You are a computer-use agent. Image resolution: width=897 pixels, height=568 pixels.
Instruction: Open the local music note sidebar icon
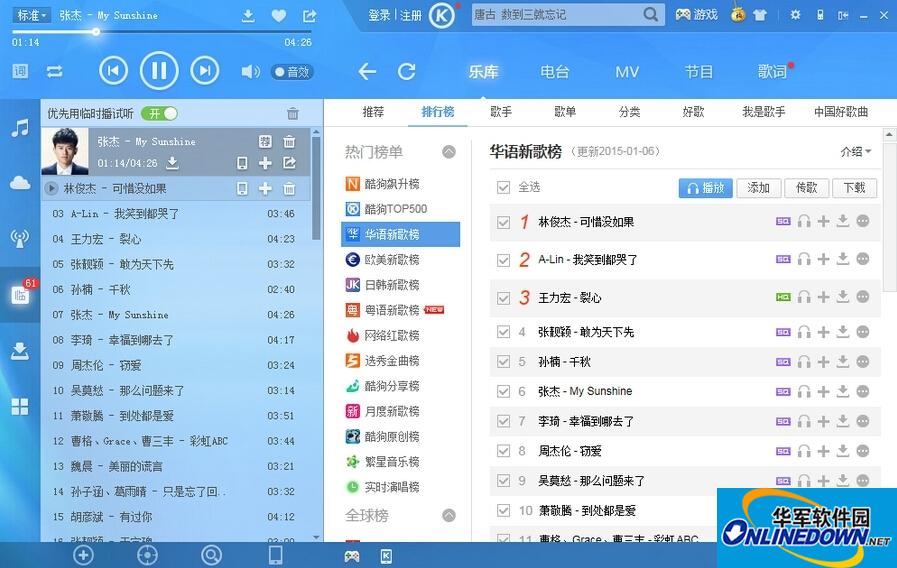point(20,128)
